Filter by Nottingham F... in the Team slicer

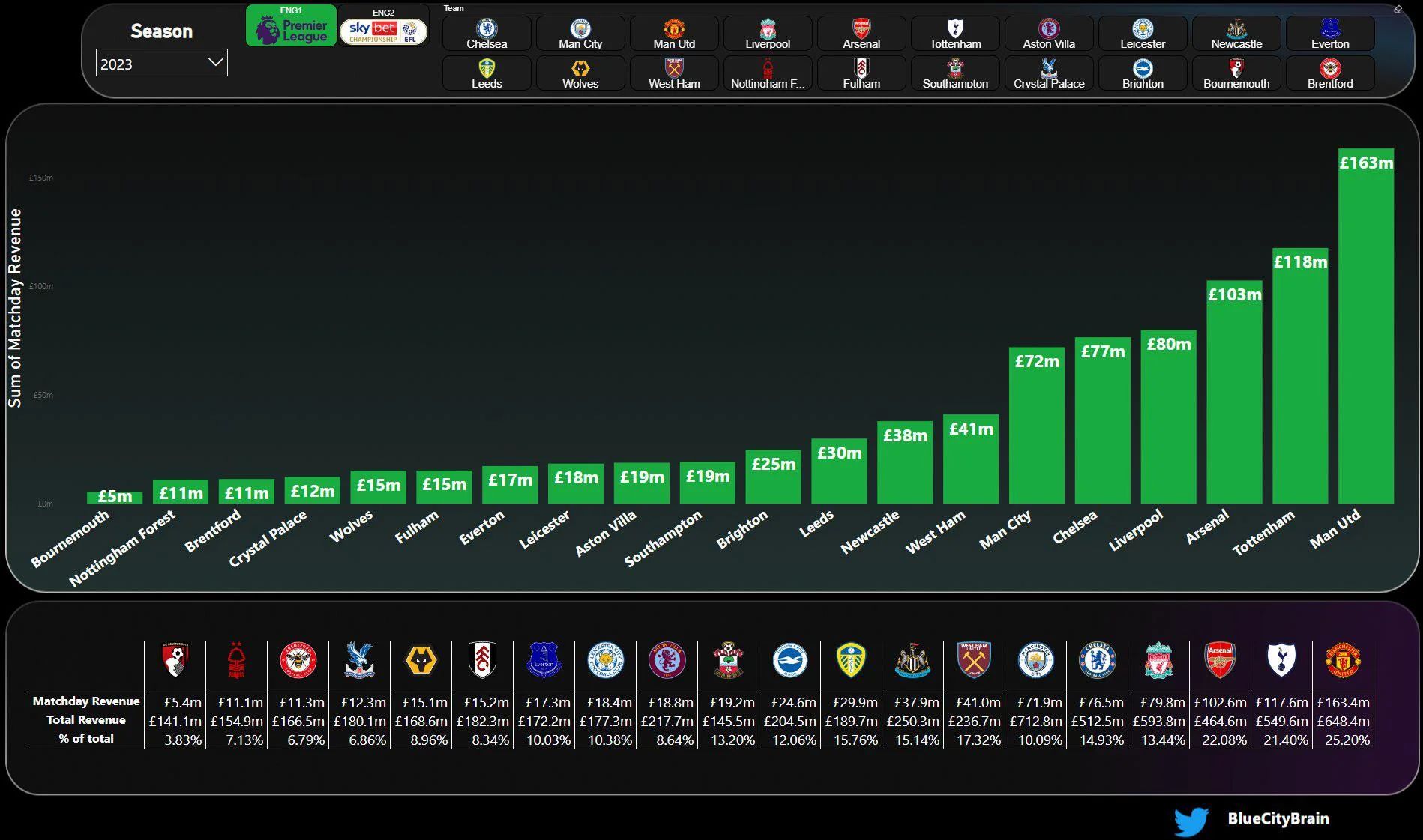point(768,73)
